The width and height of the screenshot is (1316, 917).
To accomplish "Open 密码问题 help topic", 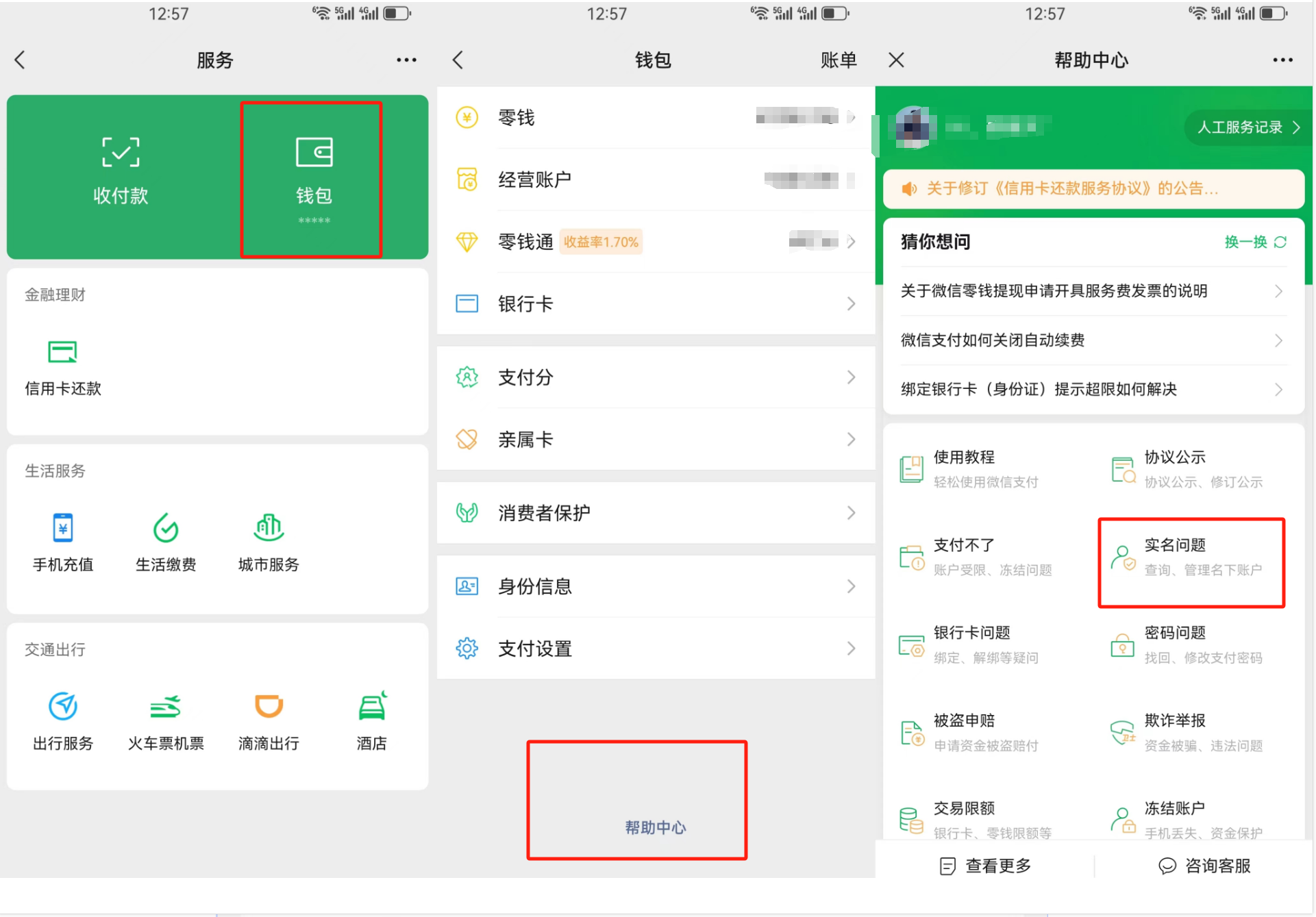I will tap(1187, 645).
